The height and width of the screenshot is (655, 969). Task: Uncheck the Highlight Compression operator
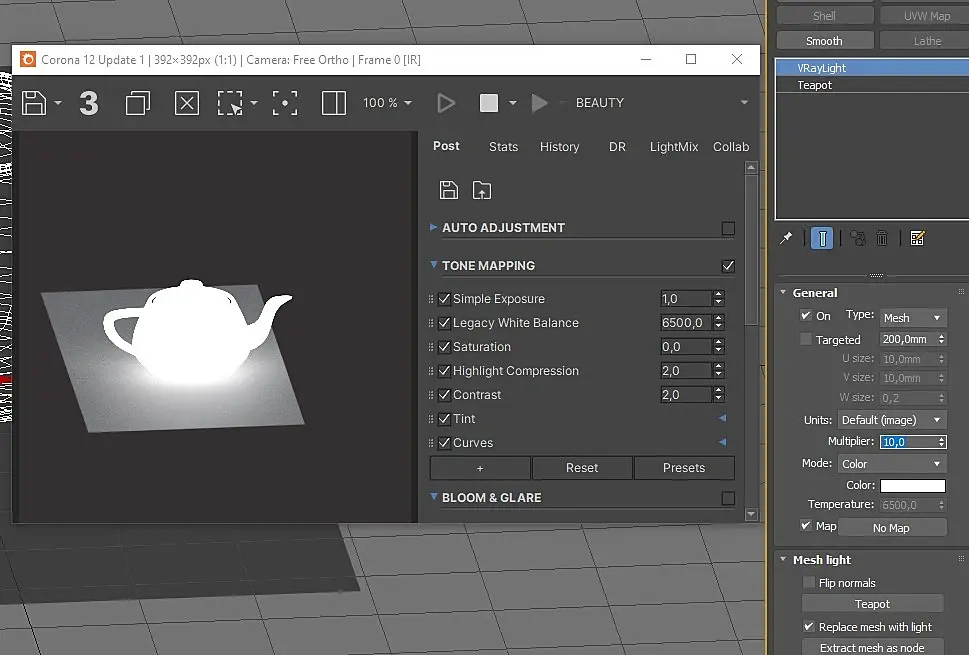pos(445,371)
